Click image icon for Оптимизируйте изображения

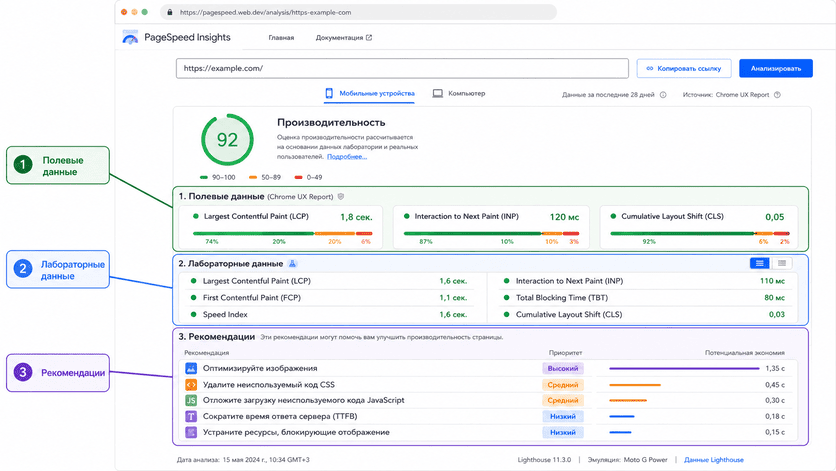point(191,368)
